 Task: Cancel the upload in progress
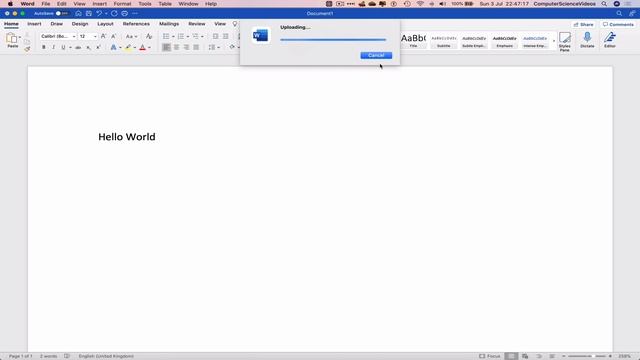pyautogui.click(x=376, y=55)
